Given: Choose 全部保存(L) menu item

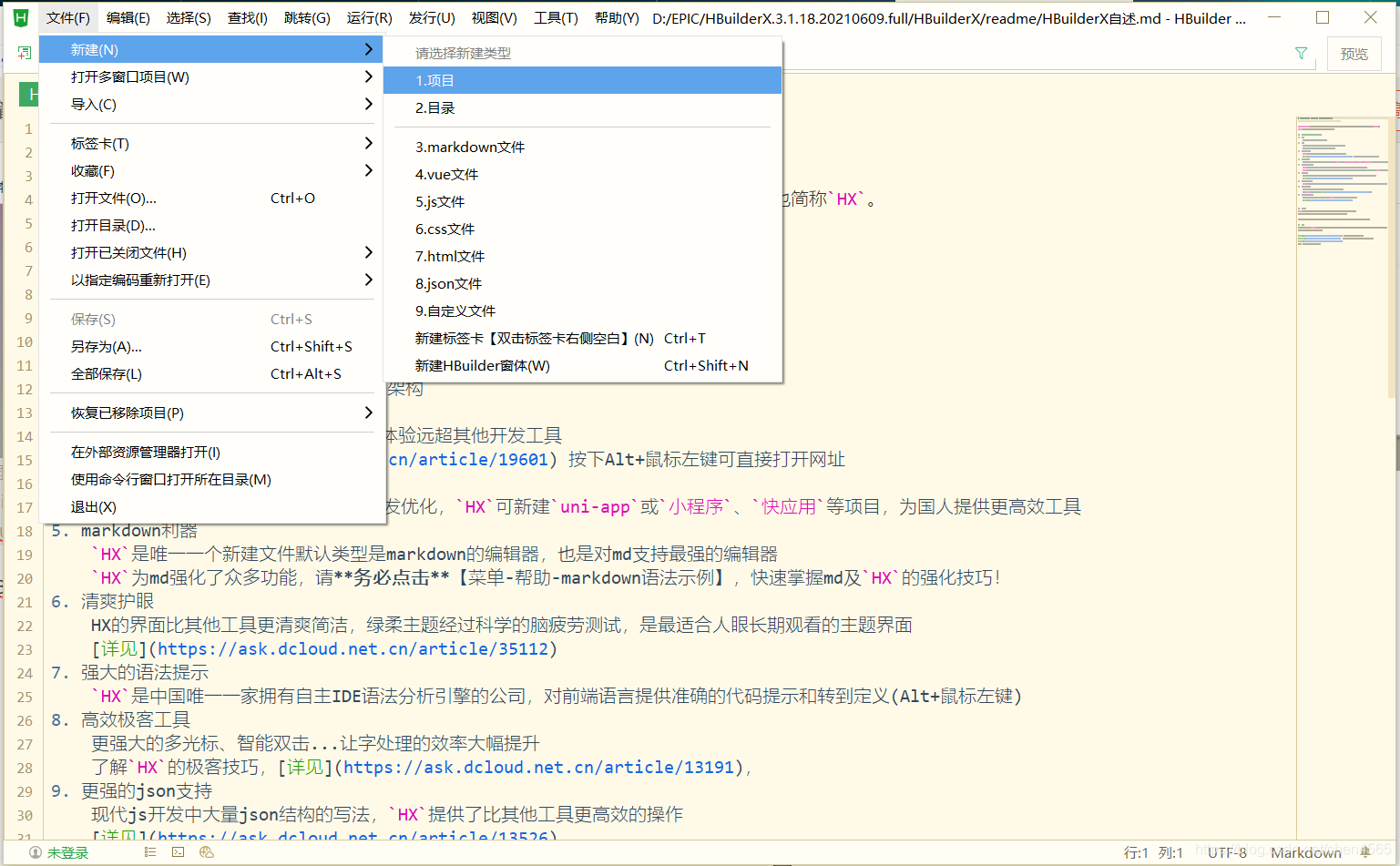Looking at the screenshot, I should click(211, 373).
